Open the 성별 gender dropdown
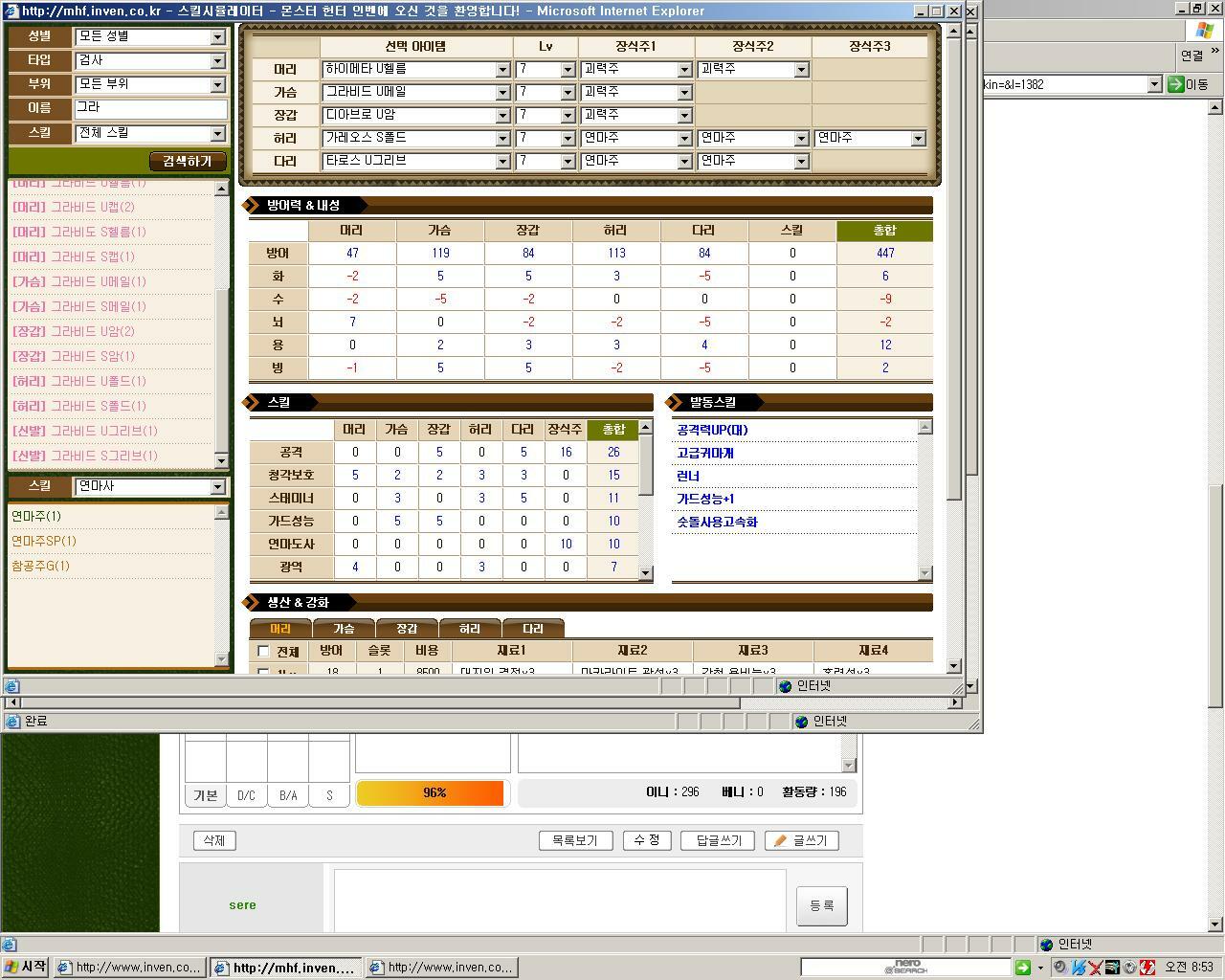The image size is (1225, 980). pos(217,36)
